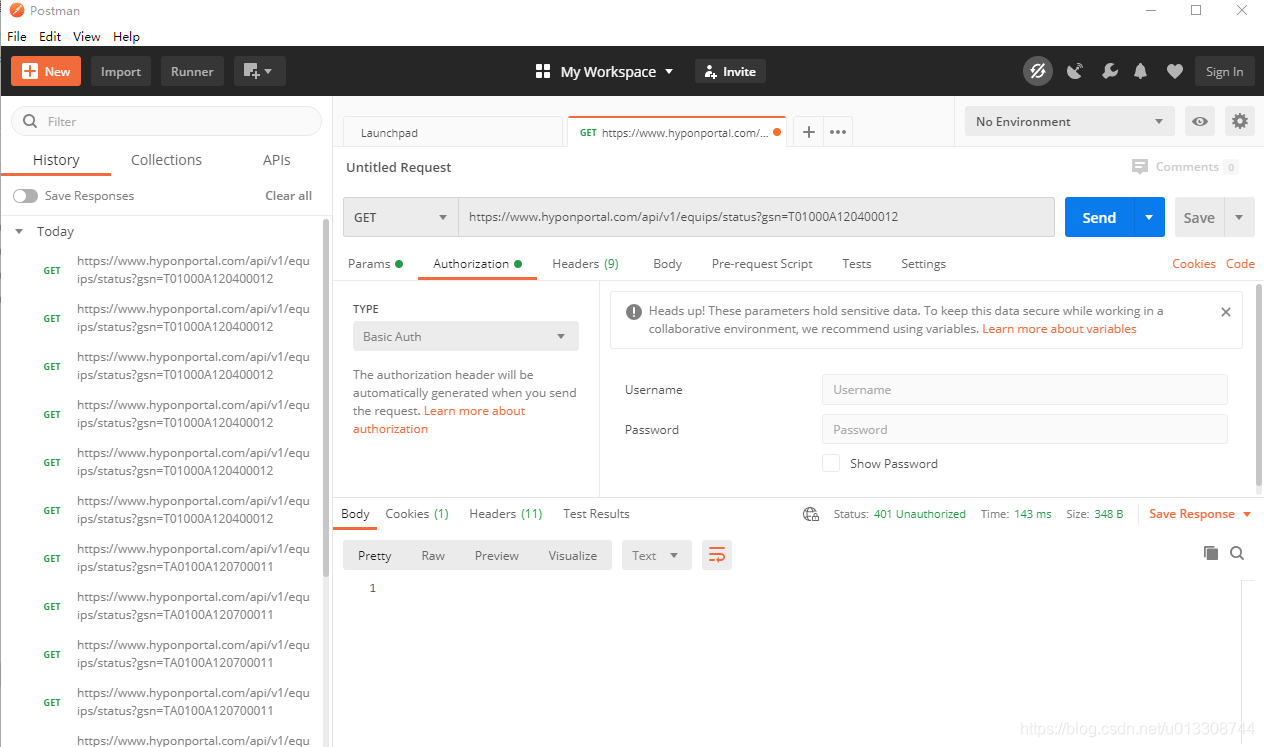The width and height of the screenshot is (1264, 747).
Task: Click the Send button
Action: coord(1099,217)
